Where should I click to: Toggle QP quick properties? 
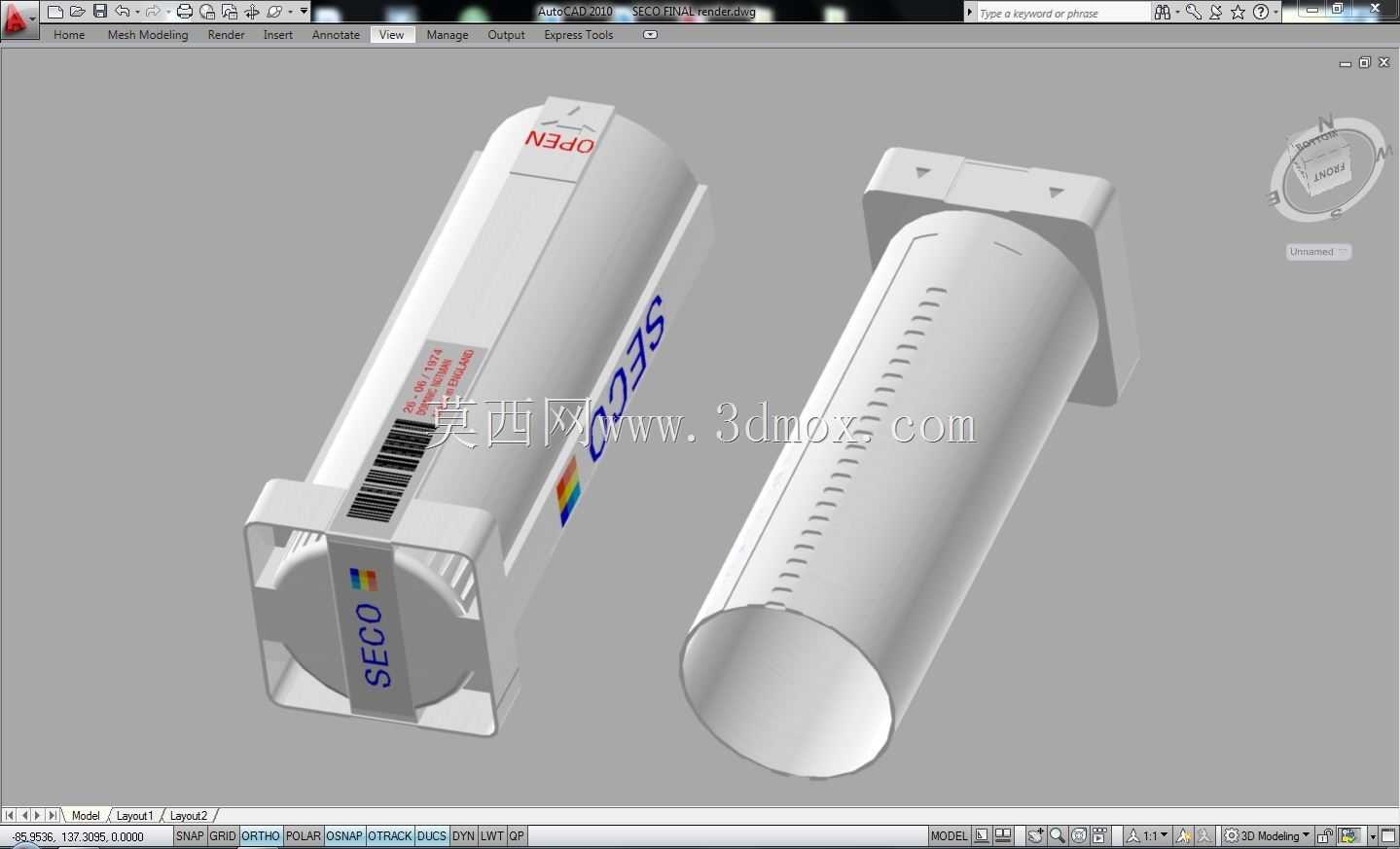tap(517, 836)
